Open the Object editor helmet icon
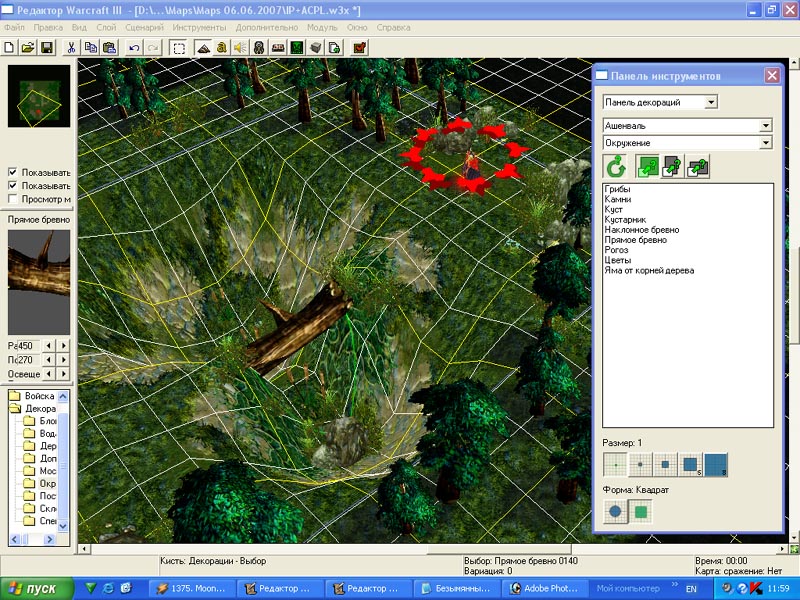Viewport: 800px width, 600px height. point(259,48)
